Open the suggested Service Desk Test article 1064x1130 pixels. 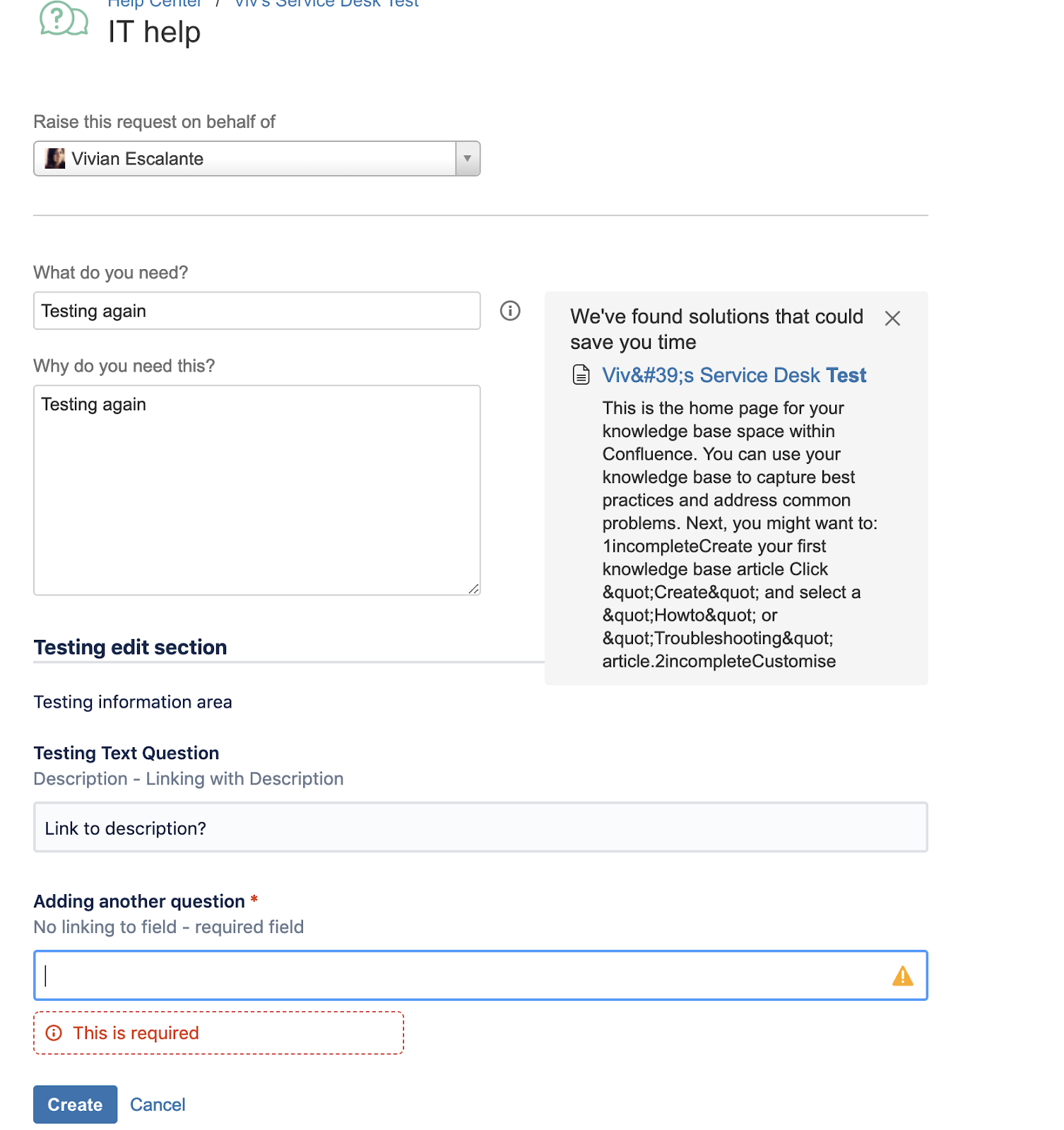tap(733, 375)
